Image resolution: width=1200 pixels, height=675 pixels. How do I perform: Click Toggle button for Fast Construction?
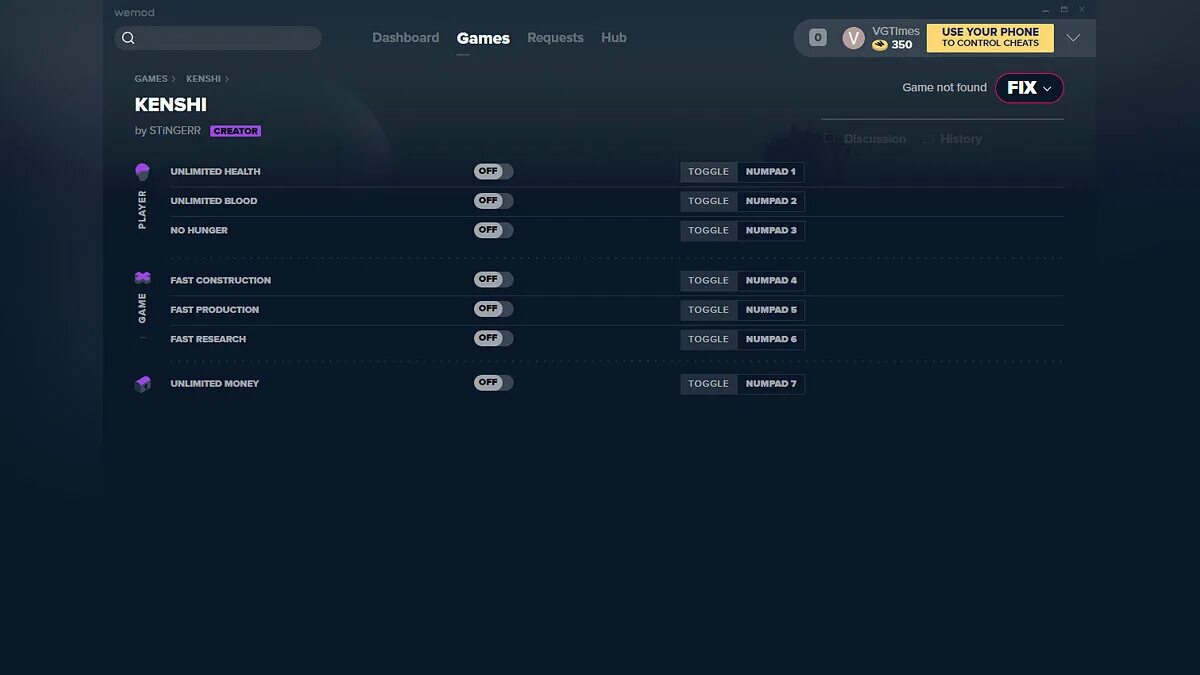[x=709, y=280]
